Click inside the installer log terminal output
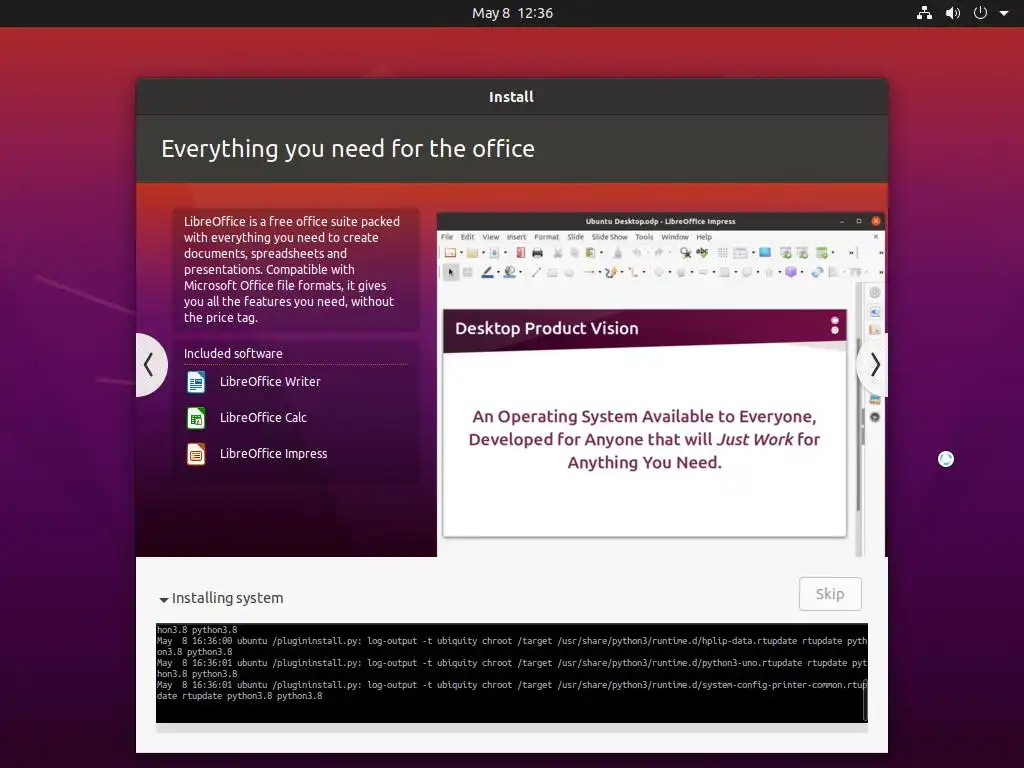 511,673
